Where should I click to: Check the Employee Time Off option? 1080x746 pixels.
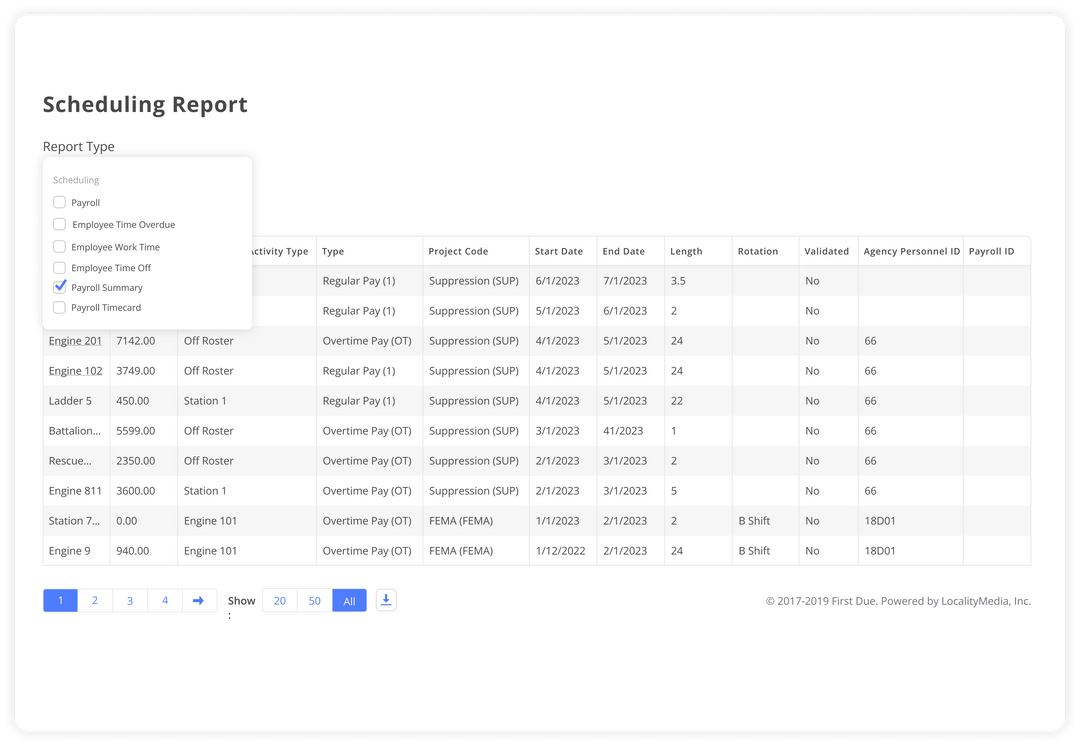(x=59, y=268)
